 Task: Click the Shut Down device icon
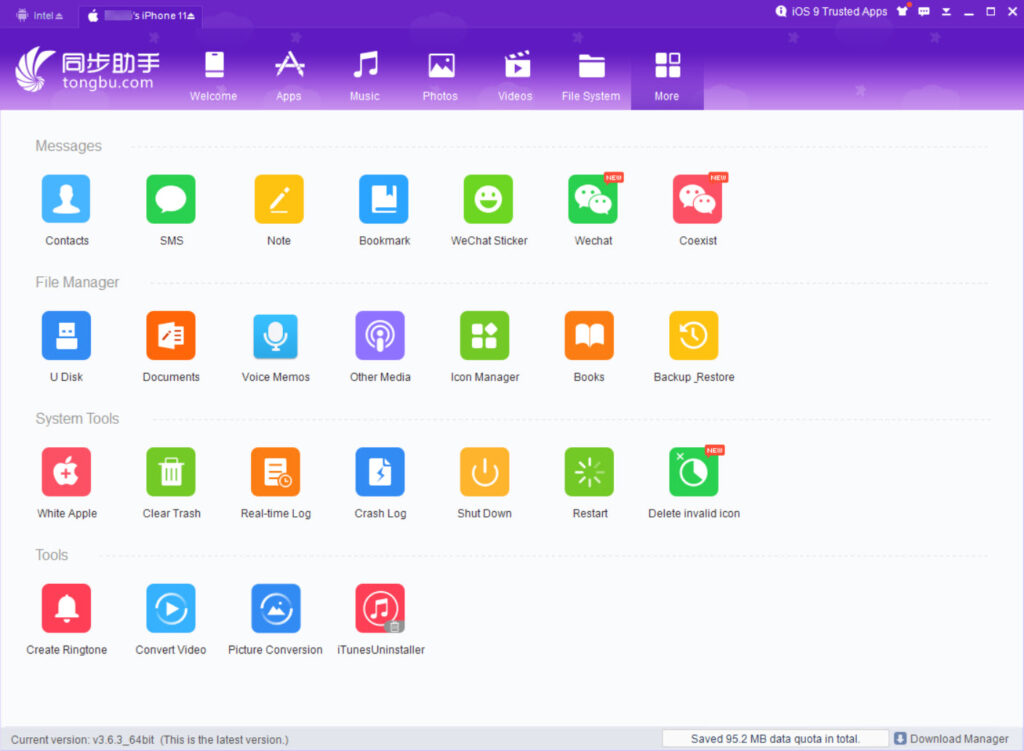485,472
